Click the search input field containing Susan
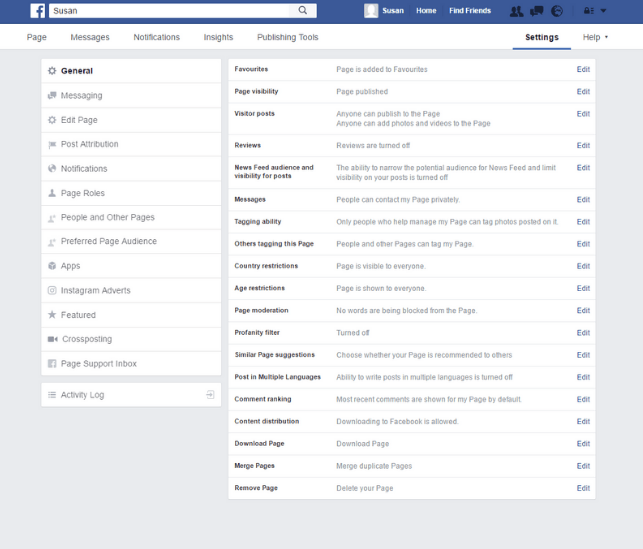This screenshot has height=549, width=643. click(x=170, y=11)
